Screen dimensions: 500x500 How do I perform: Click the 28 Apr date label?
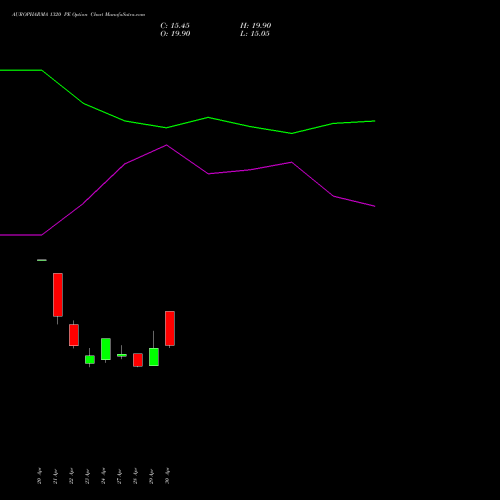(135, 476)
